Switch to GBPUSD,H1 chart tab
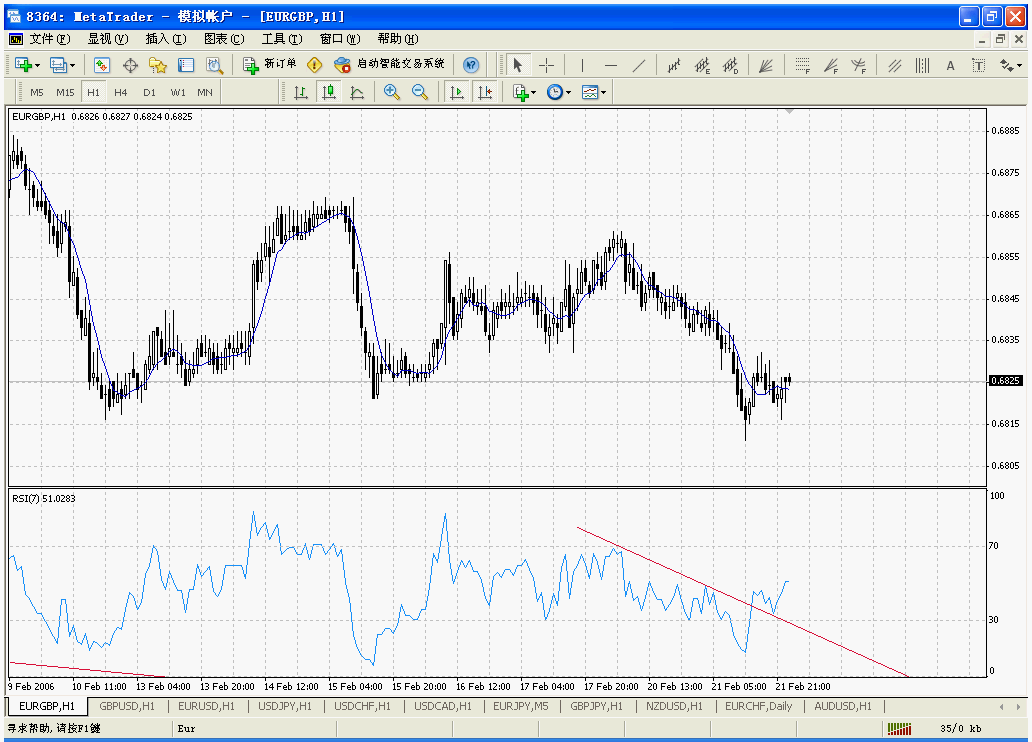 pyautogui.click(x=127, y=706)
